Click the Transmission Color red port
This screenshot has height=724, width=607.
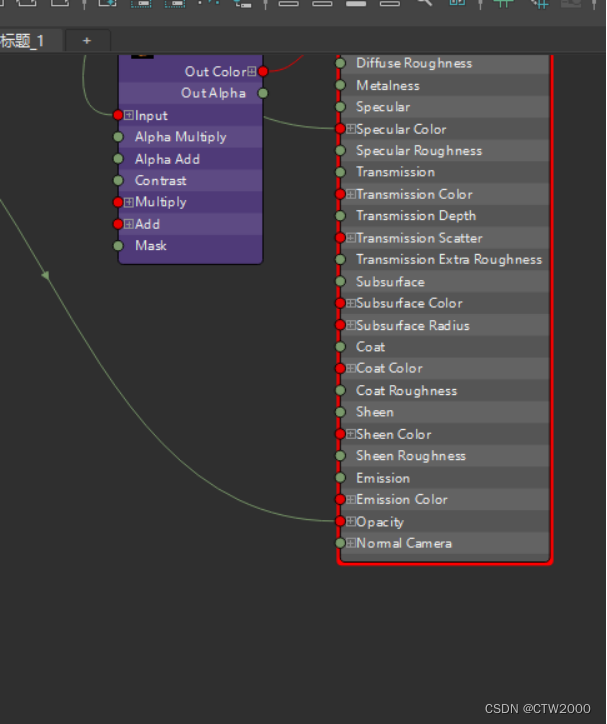(341, 194)
